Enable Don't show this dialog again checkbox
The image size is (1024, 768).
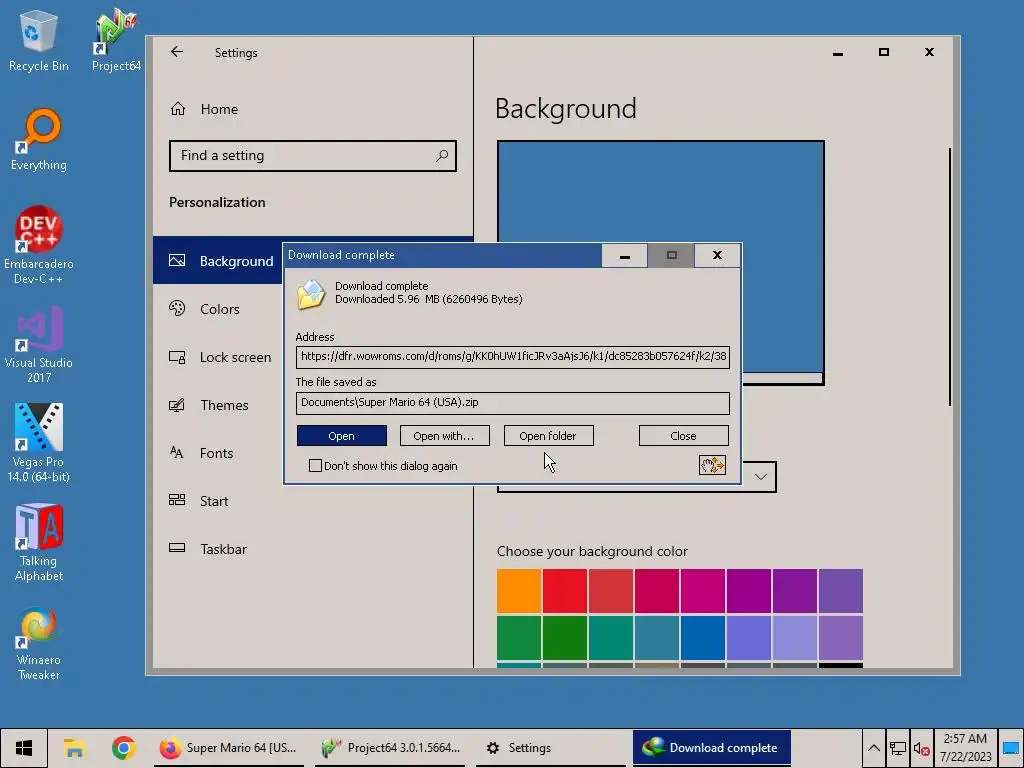click(x=315, y=466)
